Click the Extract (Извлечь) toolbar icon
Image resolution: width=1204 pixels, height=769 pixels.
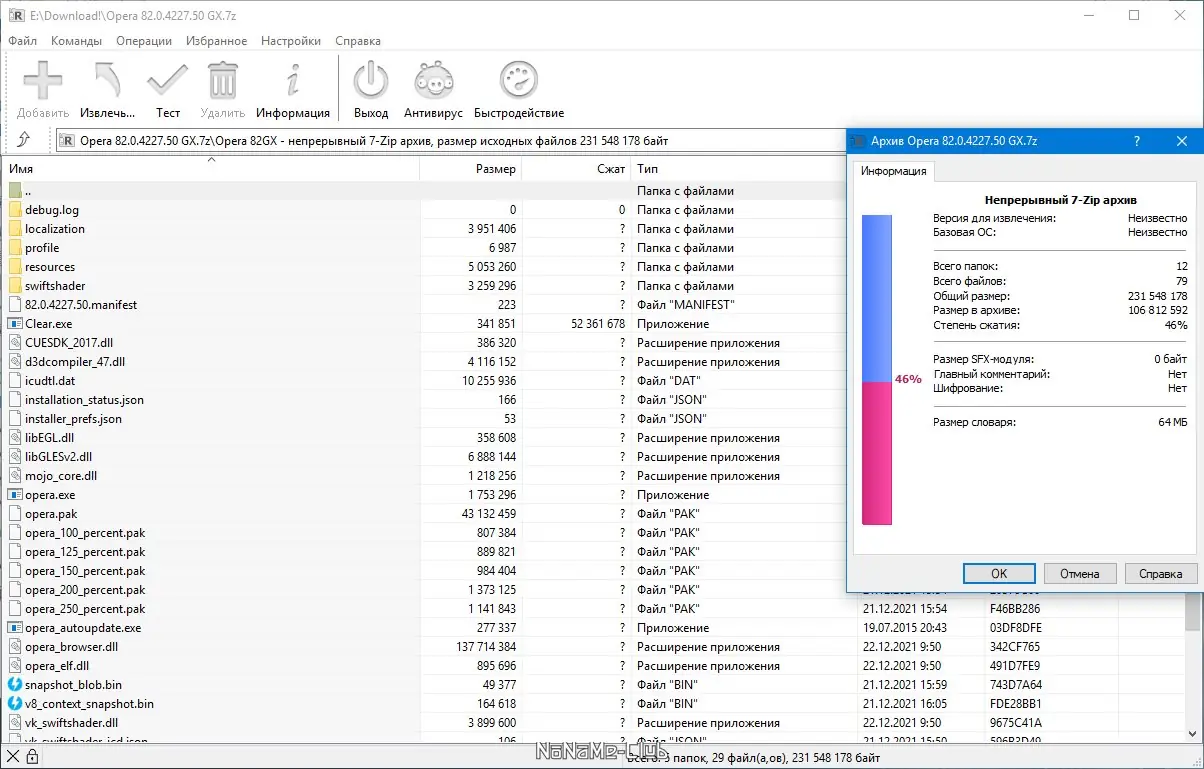pos(107,80)
